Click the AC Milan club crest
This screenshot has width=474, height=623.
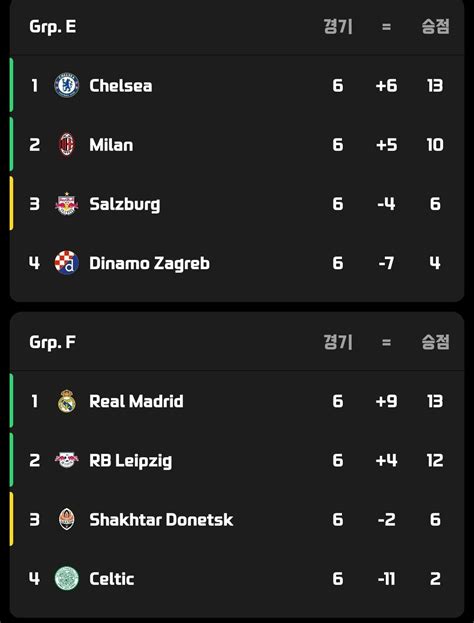click(67, 144)
